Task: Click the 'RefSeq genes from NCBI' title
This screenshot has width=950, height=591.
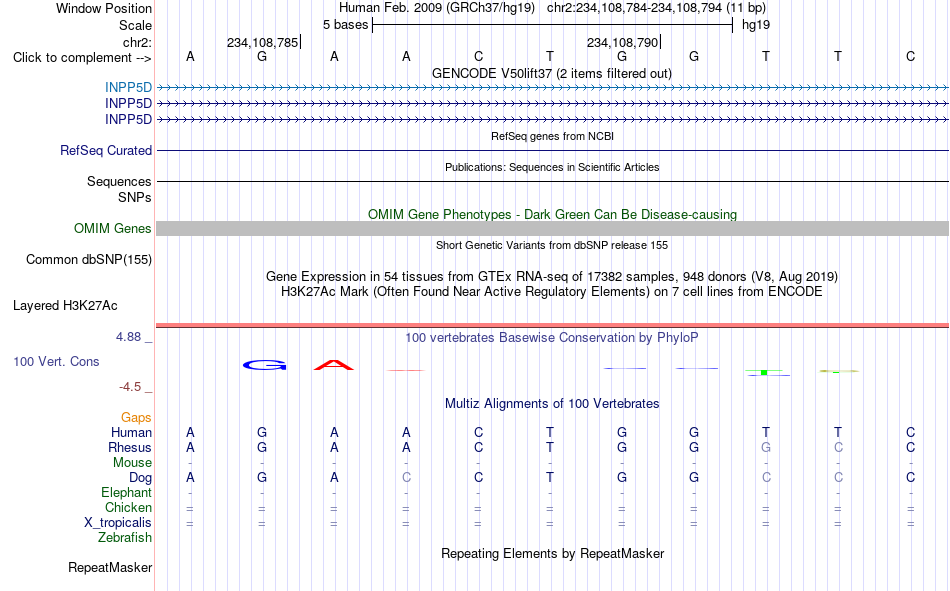Action: click(552, 136)
